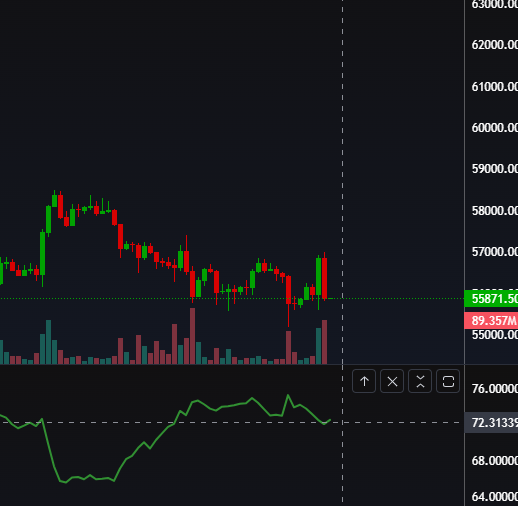The image size is (518, 506).
Task: Delete the indicator pane with X icon
Action: click(x=392, y=381)
